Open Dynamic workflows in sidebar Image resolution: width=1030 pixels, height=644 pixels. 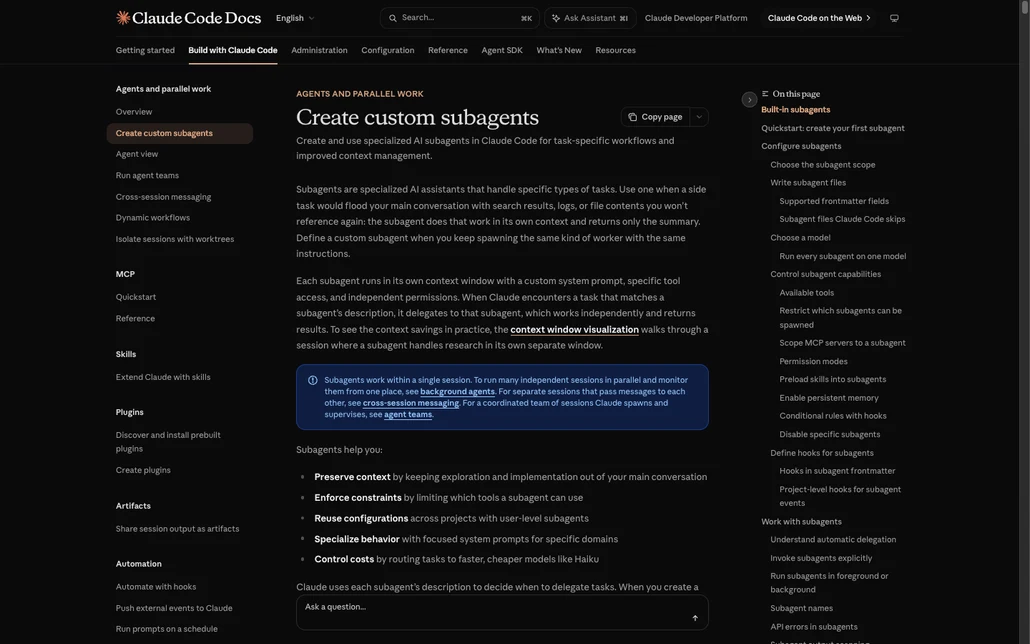click(152, 218)
